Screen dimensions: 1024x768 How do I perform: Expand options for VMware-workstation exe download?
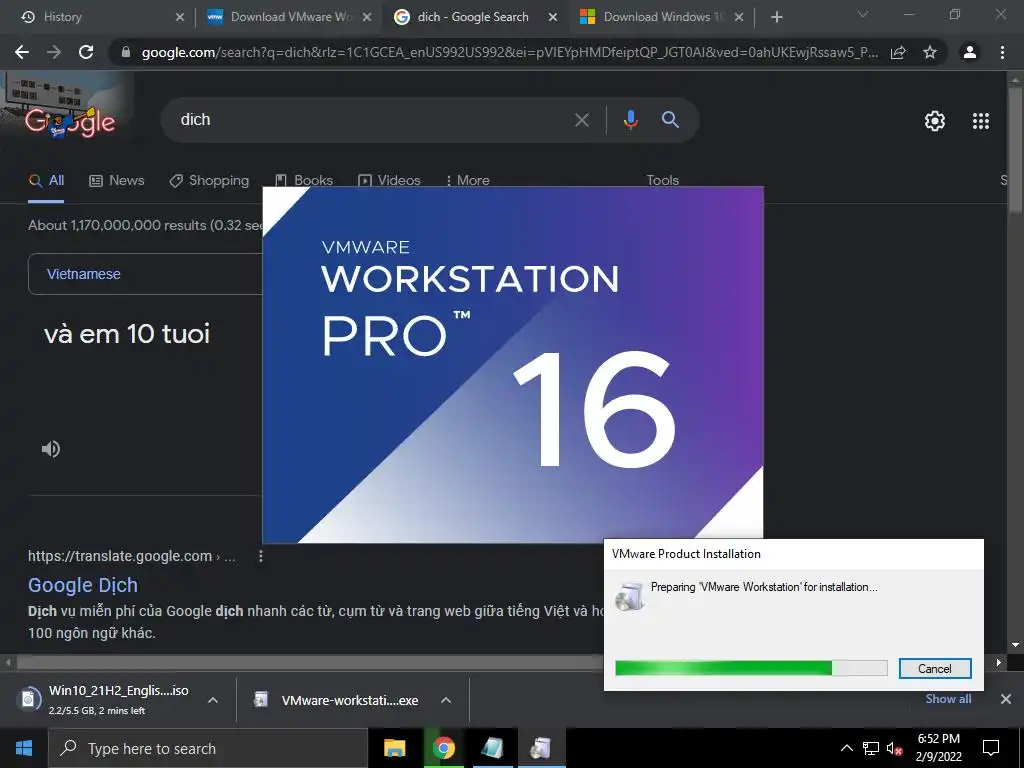point(446,700)
